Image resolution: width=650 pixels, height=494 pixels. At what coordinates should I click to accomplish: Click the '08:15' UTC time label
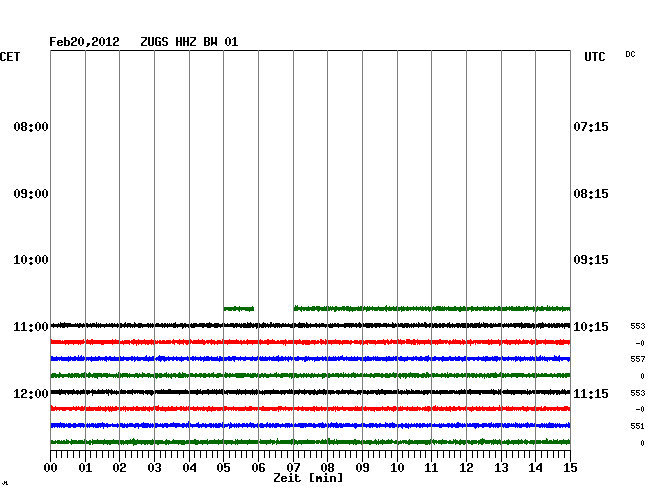pos(591,194)
